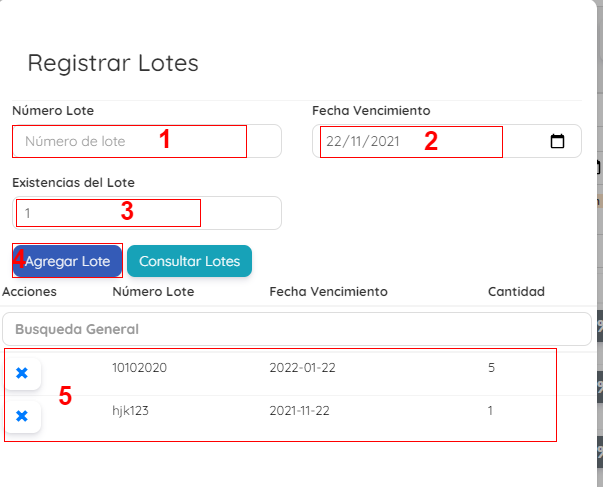Viewport: 603px width, 487px height.
Task: Open Consultar Lotes
Action: 189,261
